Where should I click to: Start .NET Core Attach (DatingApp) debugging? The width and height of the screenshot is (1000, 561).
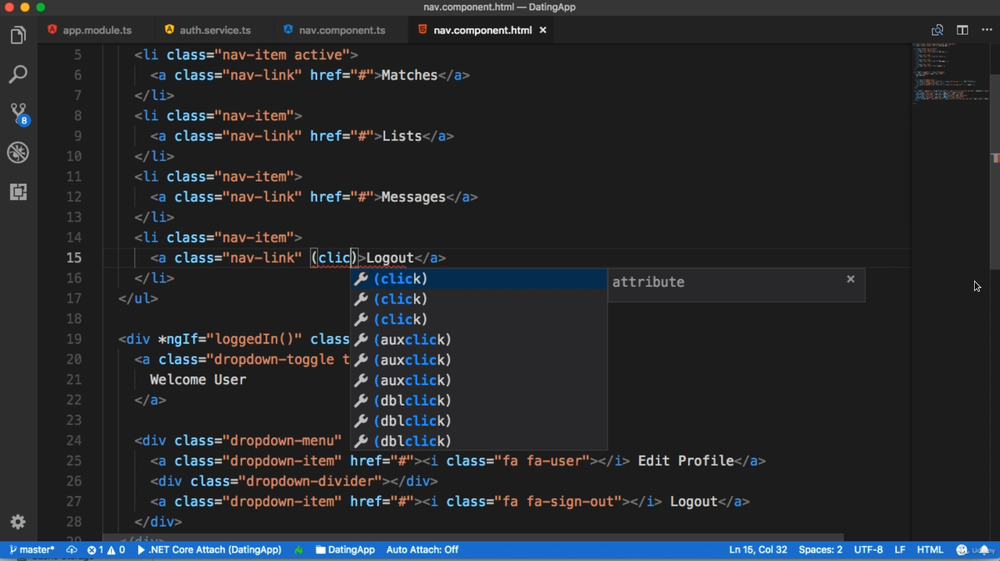pos(210,550)
